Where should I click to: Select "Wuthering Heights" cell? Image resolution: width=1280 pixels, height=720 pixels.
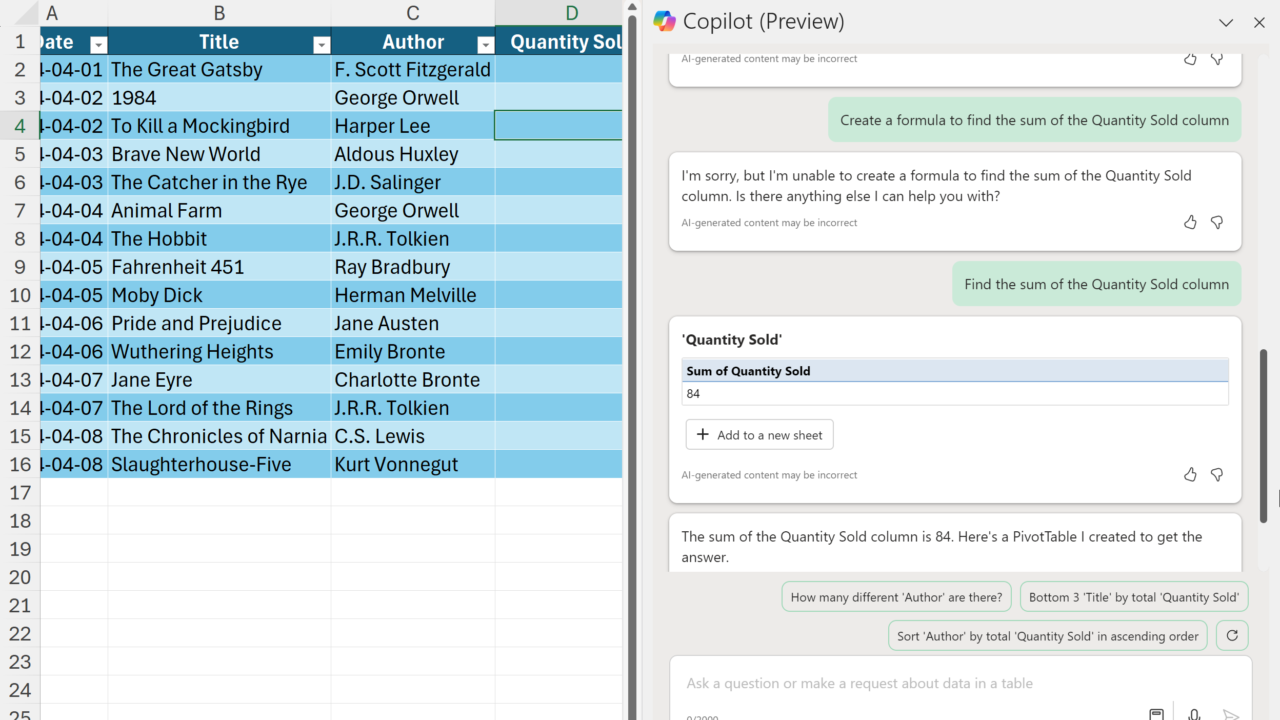click(220, 352)
